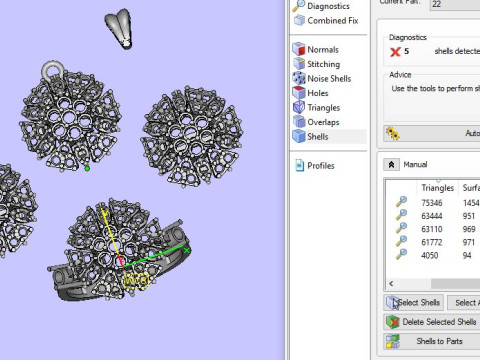The image size is (480, 360).
Task: Click Delete Selected Shells
Action: [432, 322]
